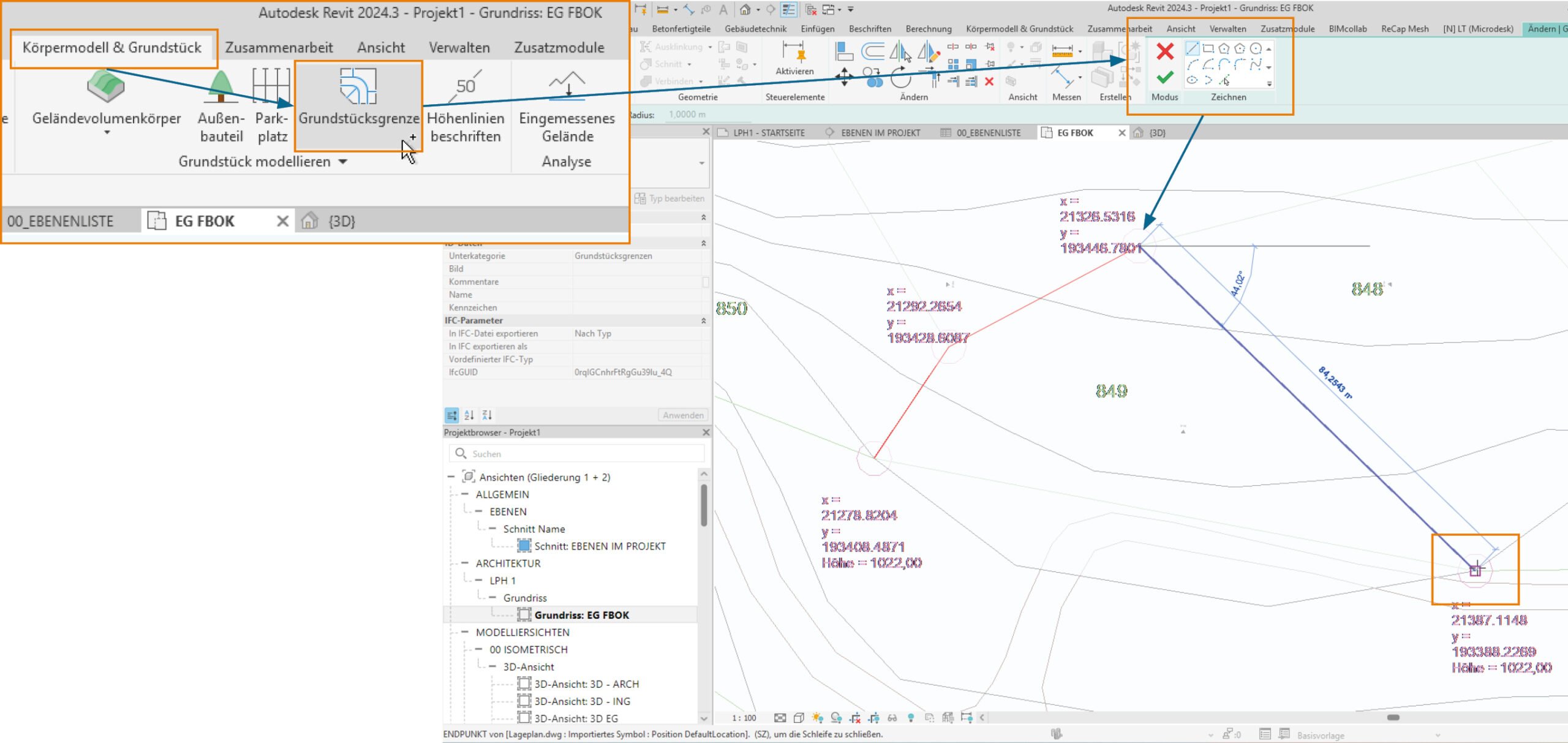Toggle properties ascending sort icon
The width and height of the screenshot is (1568, 743).
pyautogui.click(x=469, y=415)
